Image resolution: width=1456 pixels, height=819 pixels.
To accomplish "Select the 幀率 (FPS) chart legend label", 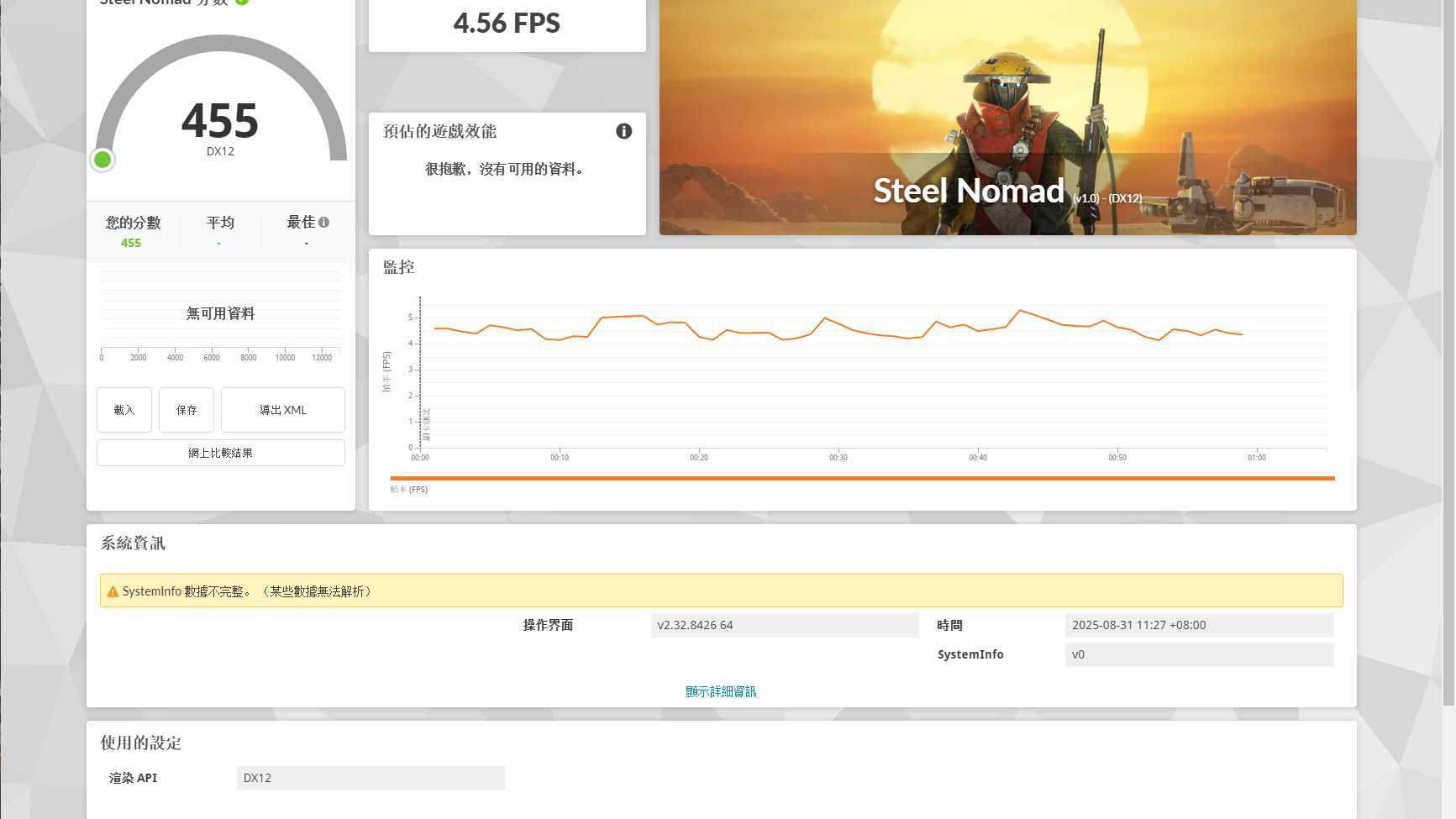I will [x=409, y=490].
